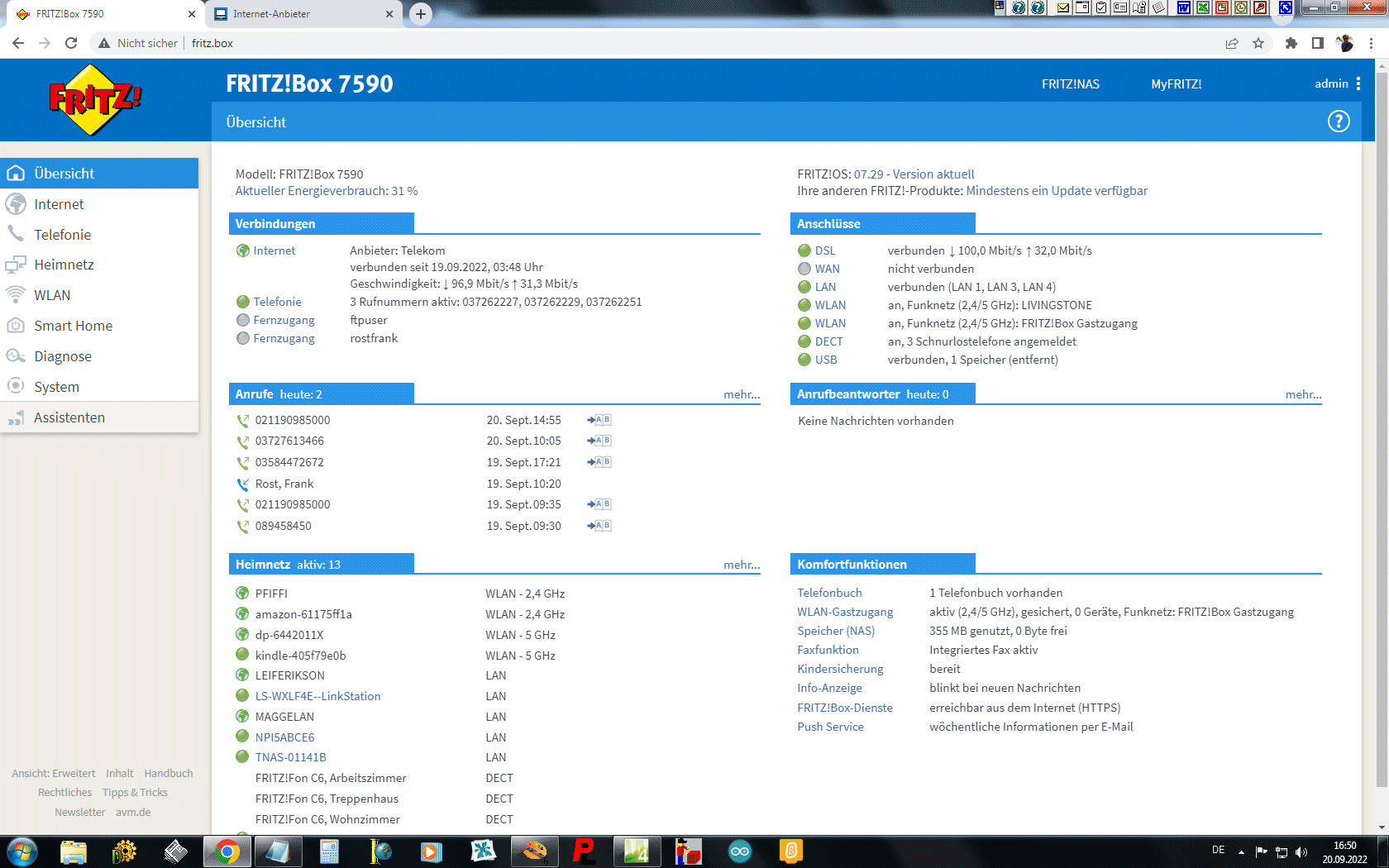Open the Heimnetz sidebar menu

[99, 265]
